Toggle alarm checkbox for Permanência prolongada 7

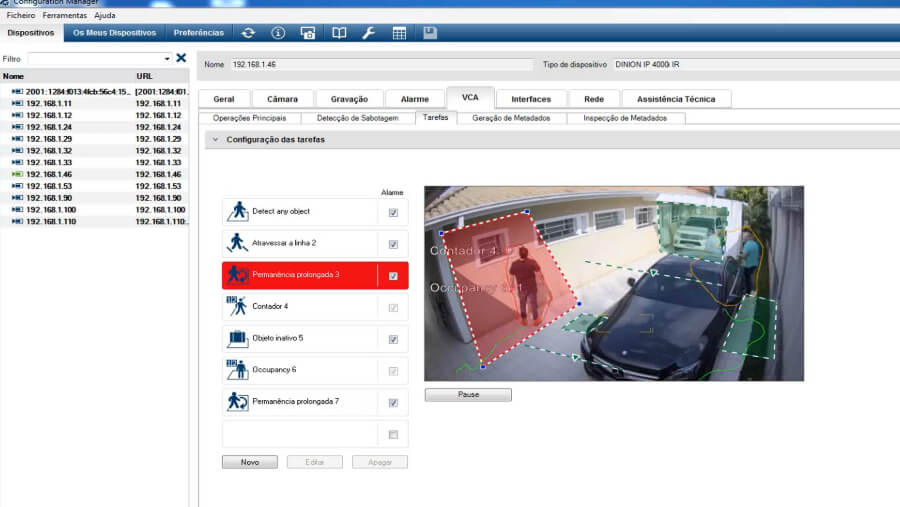[x=393, y=402]
